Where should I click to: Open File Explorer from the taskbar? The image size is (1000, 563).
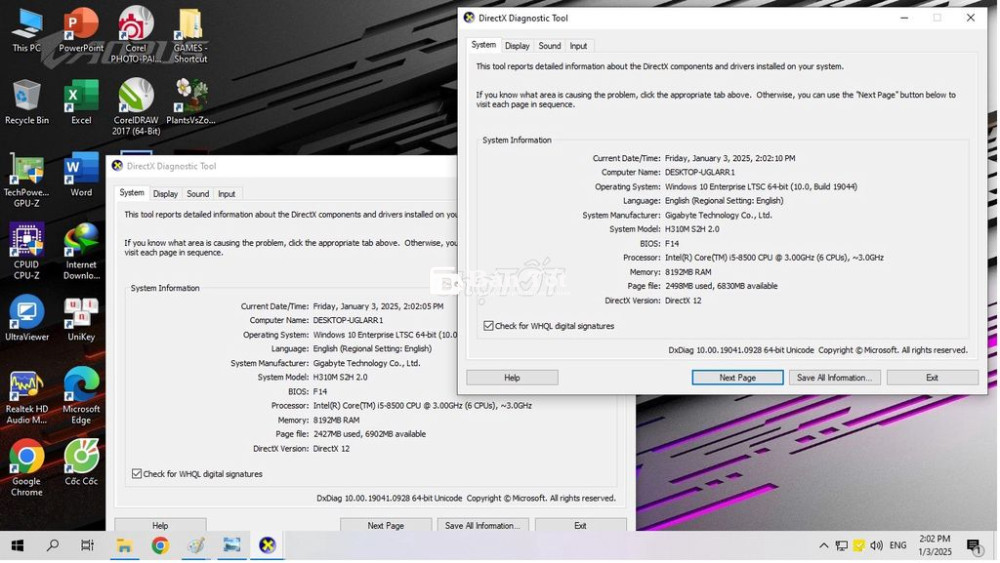click(x=124, y=546)
